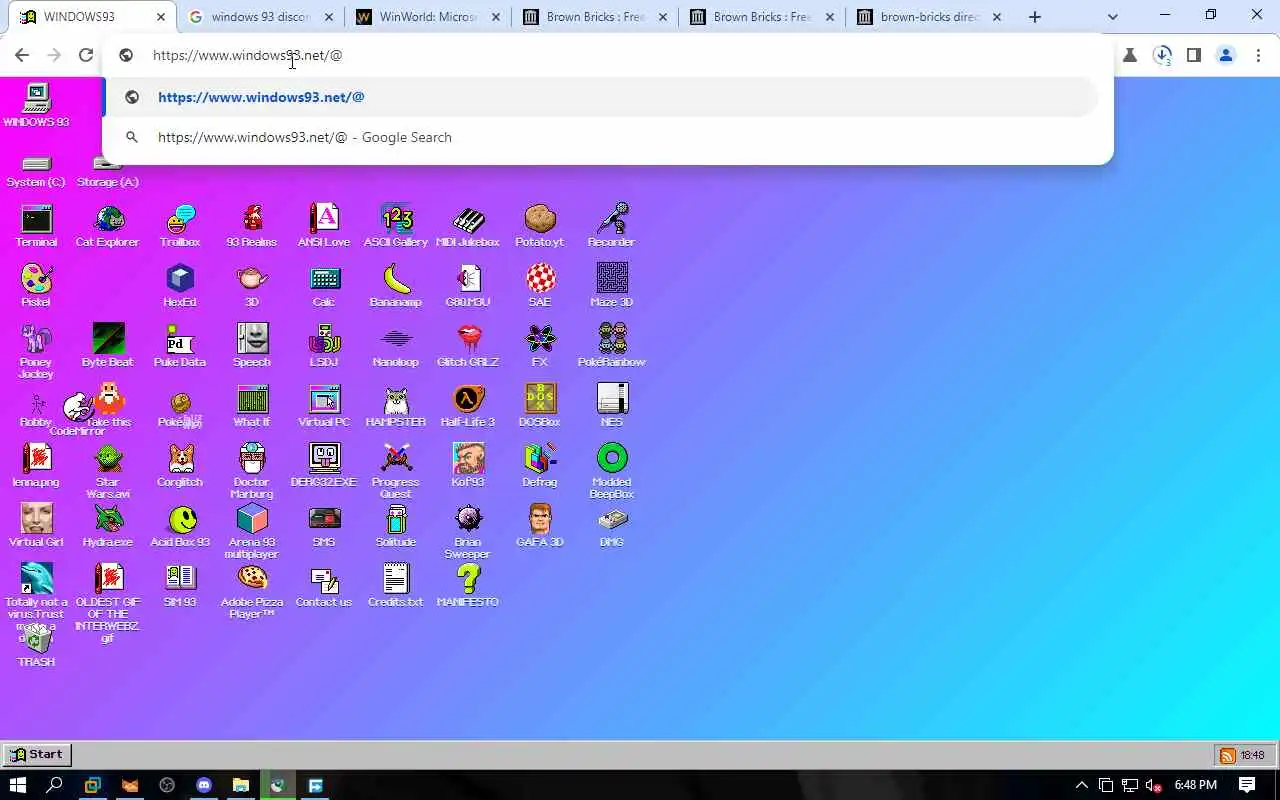
Task: Open the Chrome three-dot menu
Action: coord(1259,56)
